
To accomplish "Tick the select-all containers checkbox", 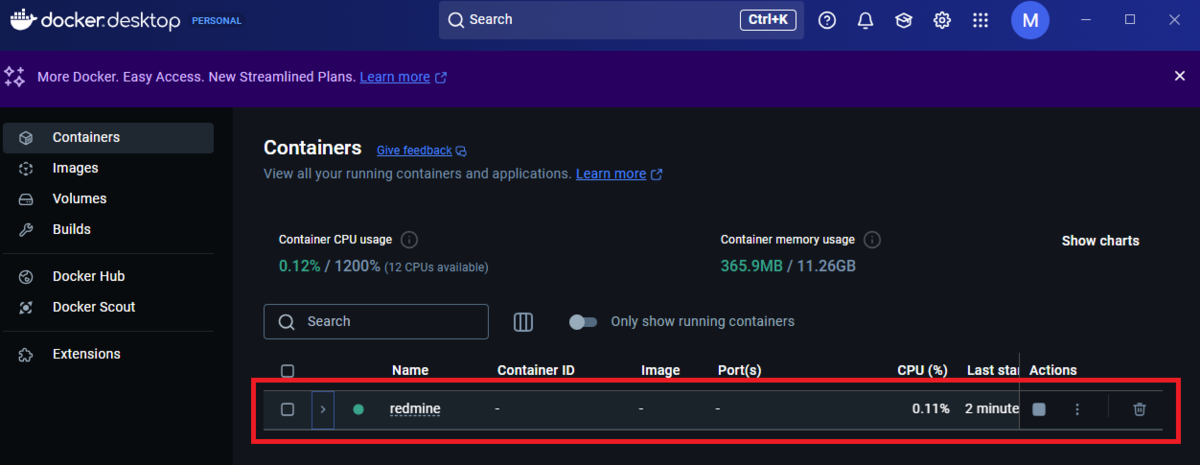I will coord(288,371).
